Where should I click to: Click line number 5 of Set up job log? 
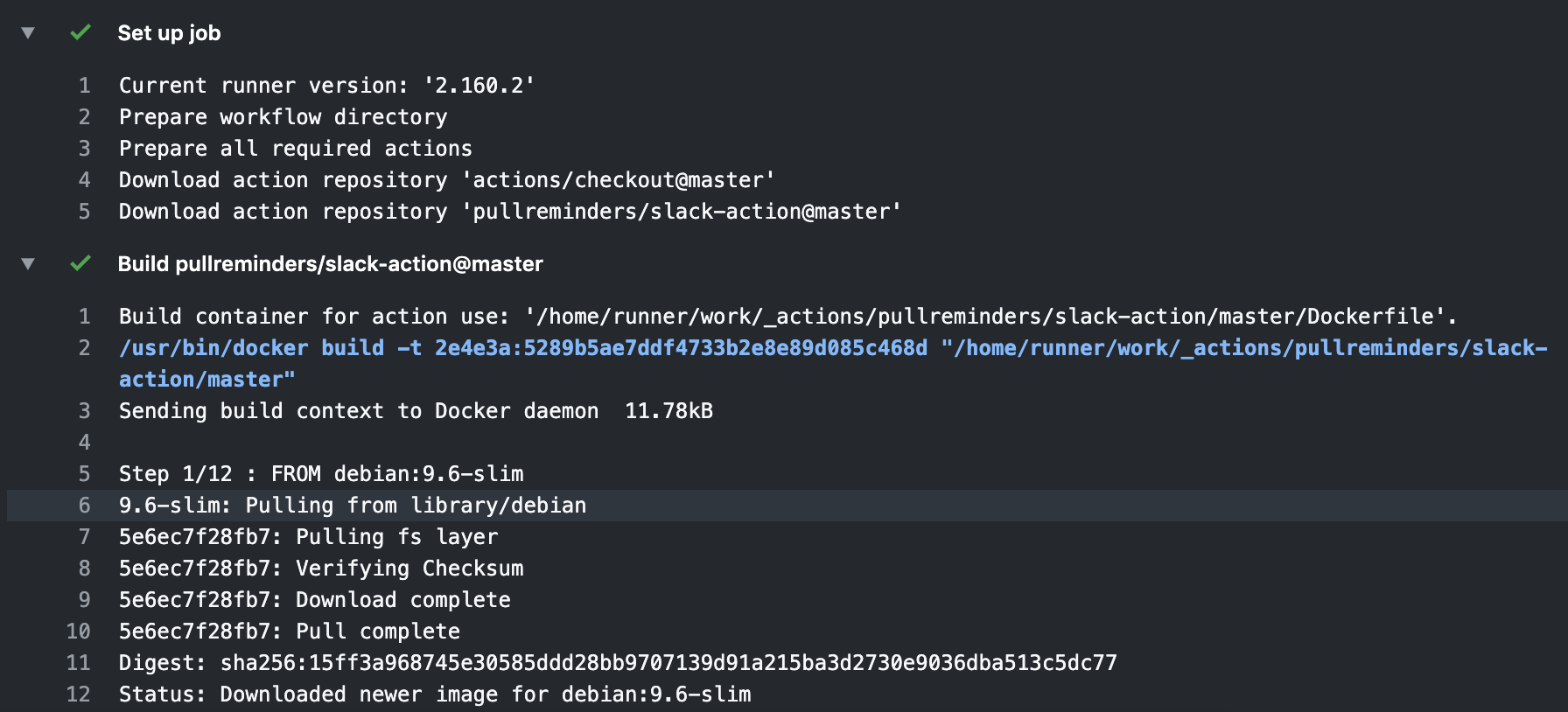pyautogui.click(x=85, y=212)
